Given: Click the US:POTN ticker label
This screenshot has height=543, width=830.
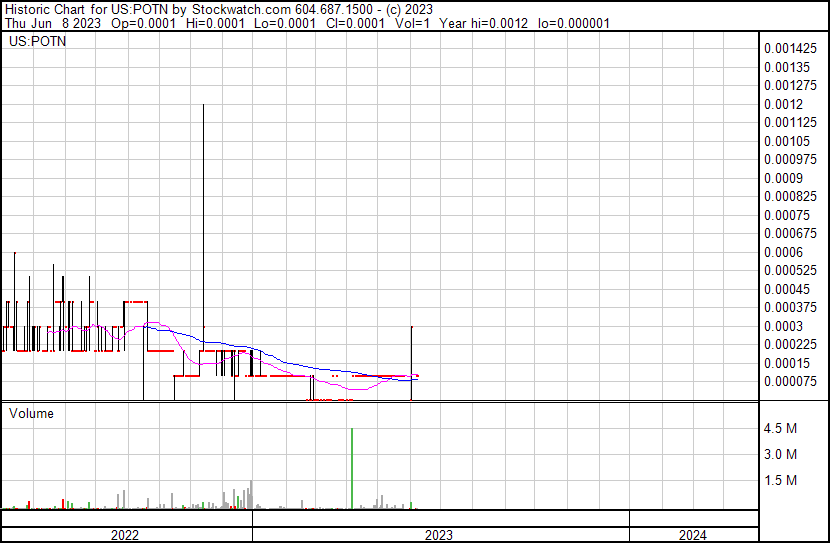Looking at the screenshot, I should 33,43.
